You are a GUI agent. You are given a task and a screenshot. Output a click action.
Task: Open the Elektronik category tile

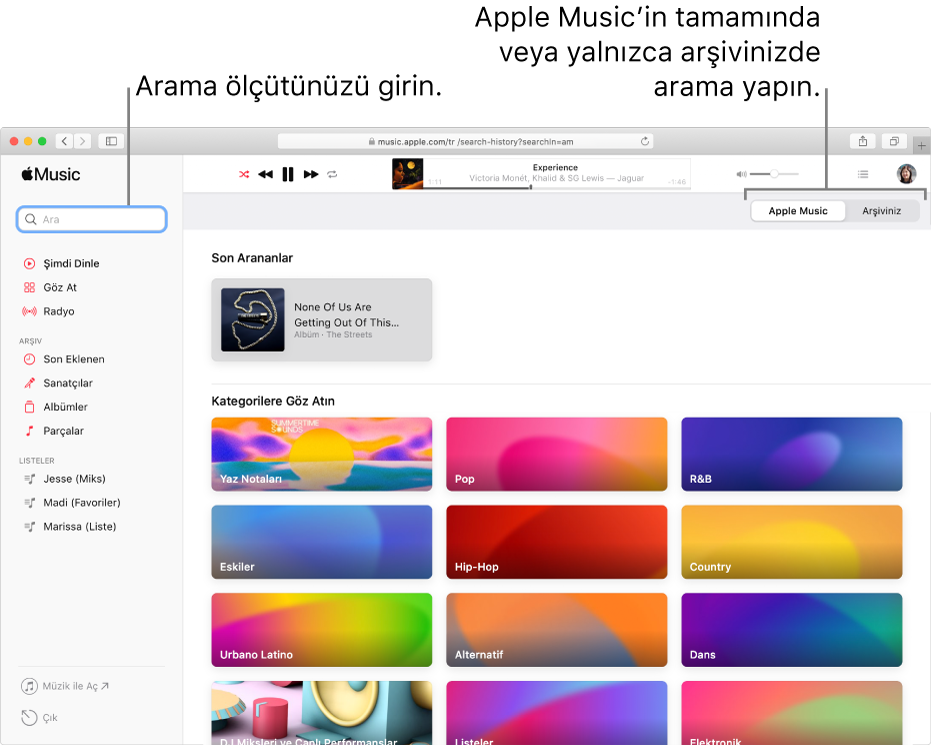(792, 712)
